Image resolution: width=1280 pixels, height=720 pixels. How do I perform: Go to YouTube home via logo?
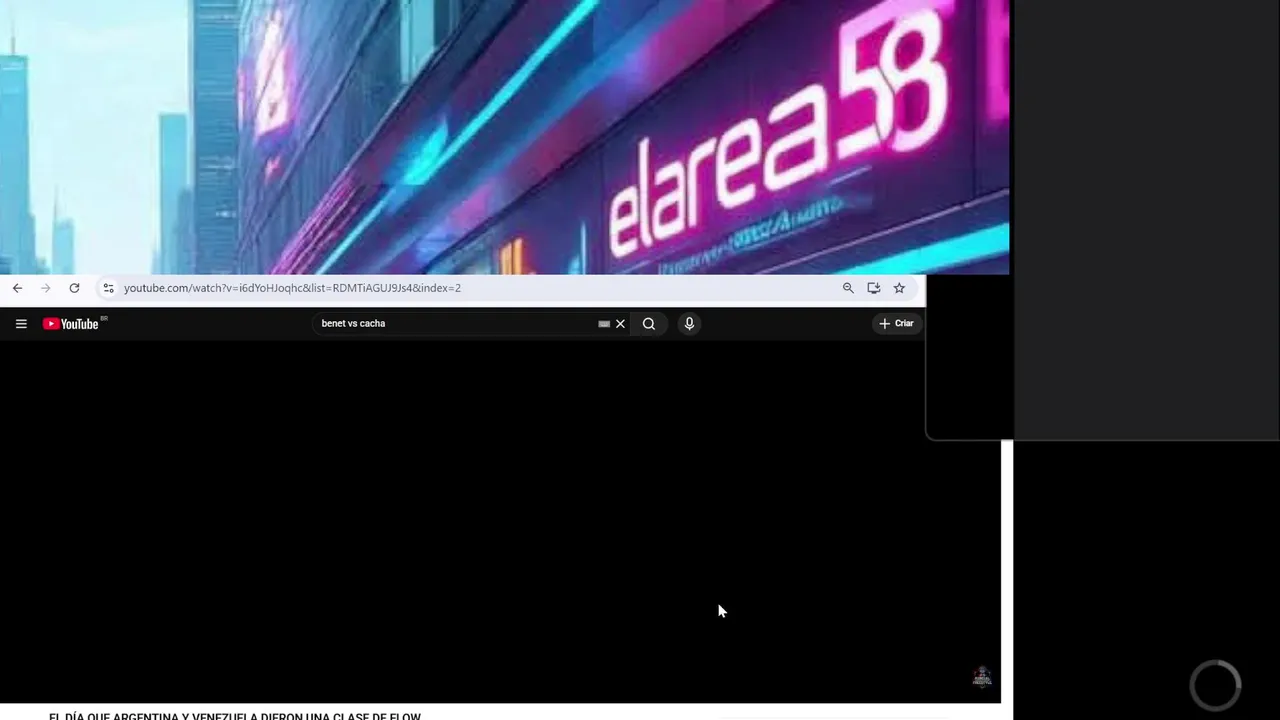pyautogui.click(x=71, y=324)
